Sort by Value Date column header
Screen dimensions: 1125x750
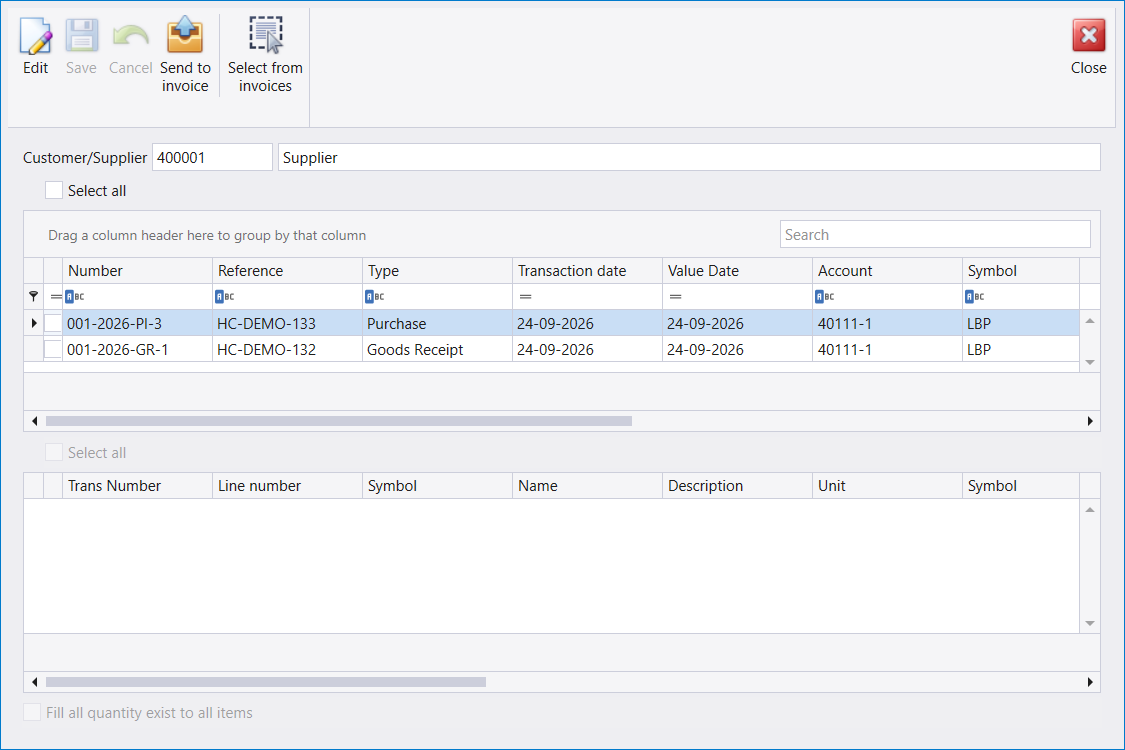(x=738, y=271)
